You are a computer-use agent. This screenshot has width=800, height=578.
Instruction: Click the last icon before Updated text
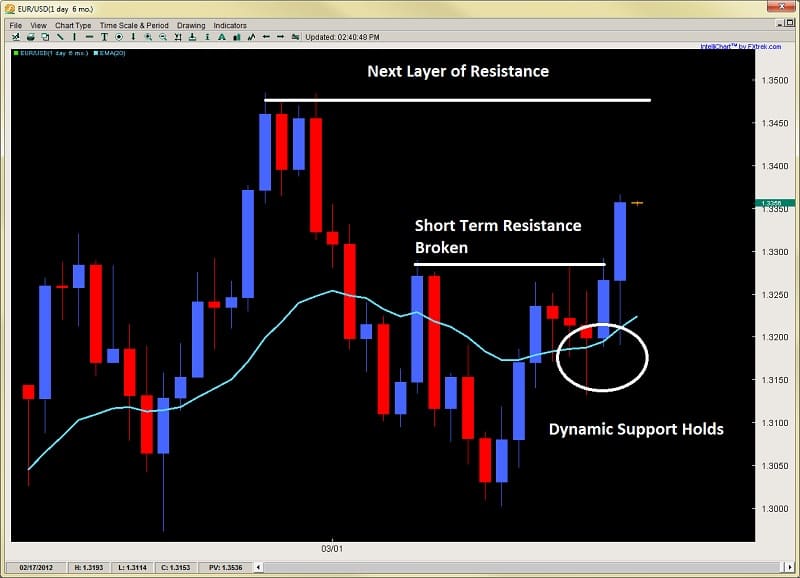295,37
